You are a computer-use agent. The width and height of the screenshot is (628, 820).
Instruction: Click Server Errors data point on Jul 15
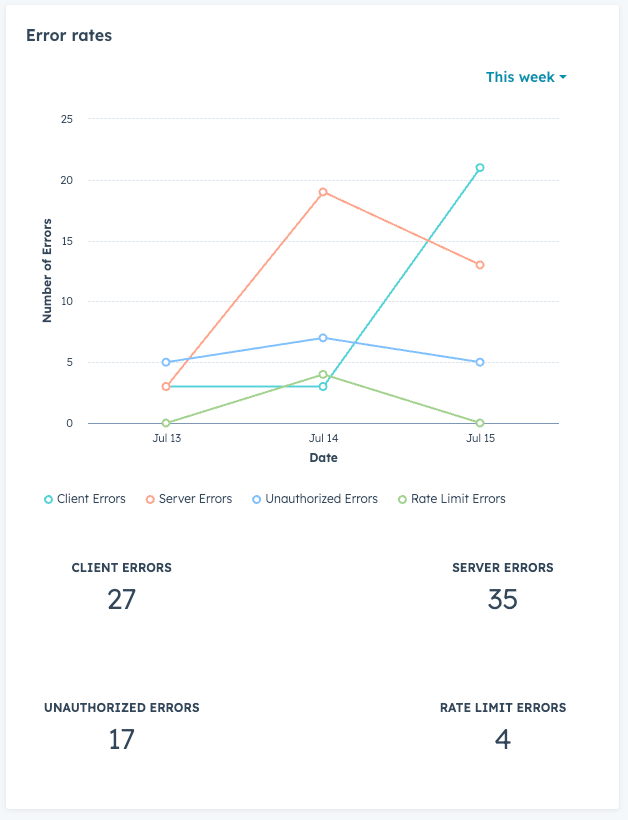[x=480, y=265]
